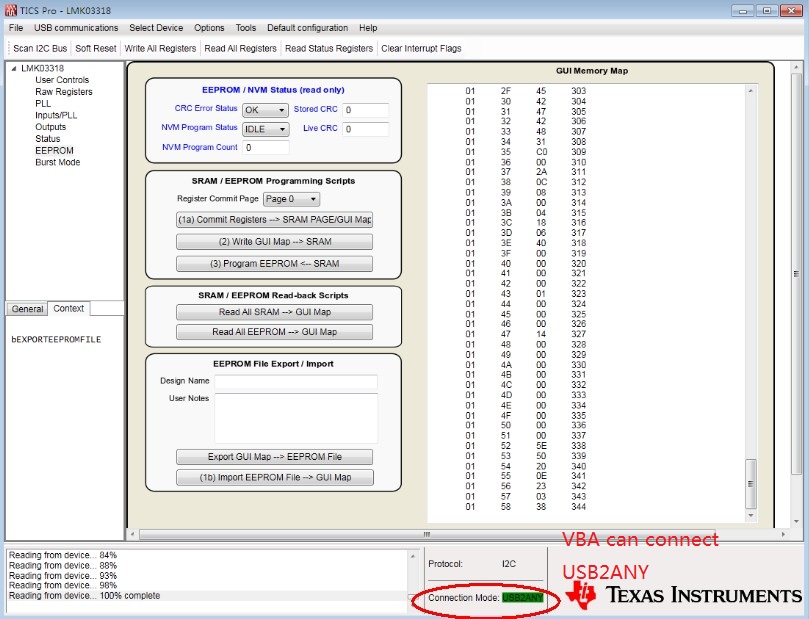Click memory map row with value 338
The height and width of the screenshot is (619, 809).
click(x=525, y=446)
